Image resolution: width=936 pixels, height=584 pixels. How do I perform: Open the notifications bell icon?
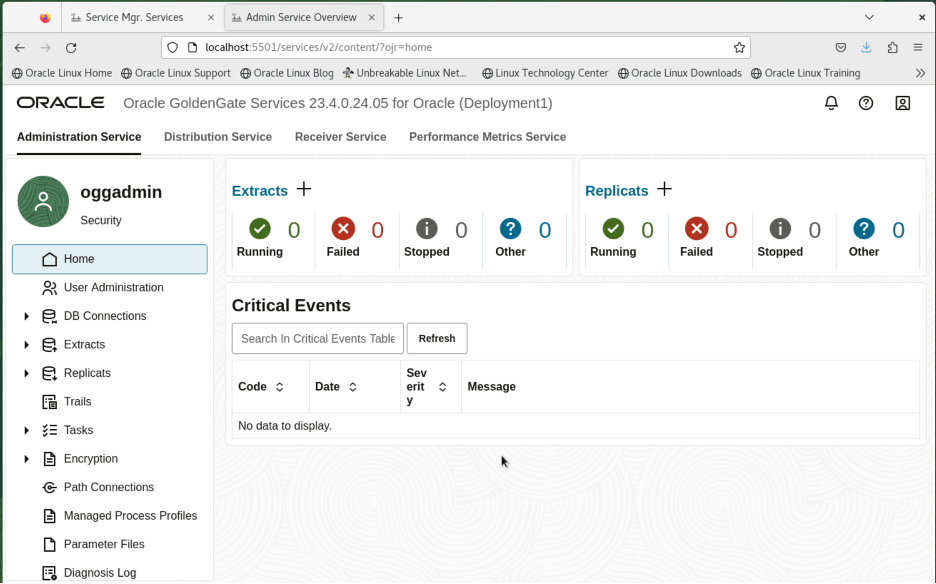point(831,103)
